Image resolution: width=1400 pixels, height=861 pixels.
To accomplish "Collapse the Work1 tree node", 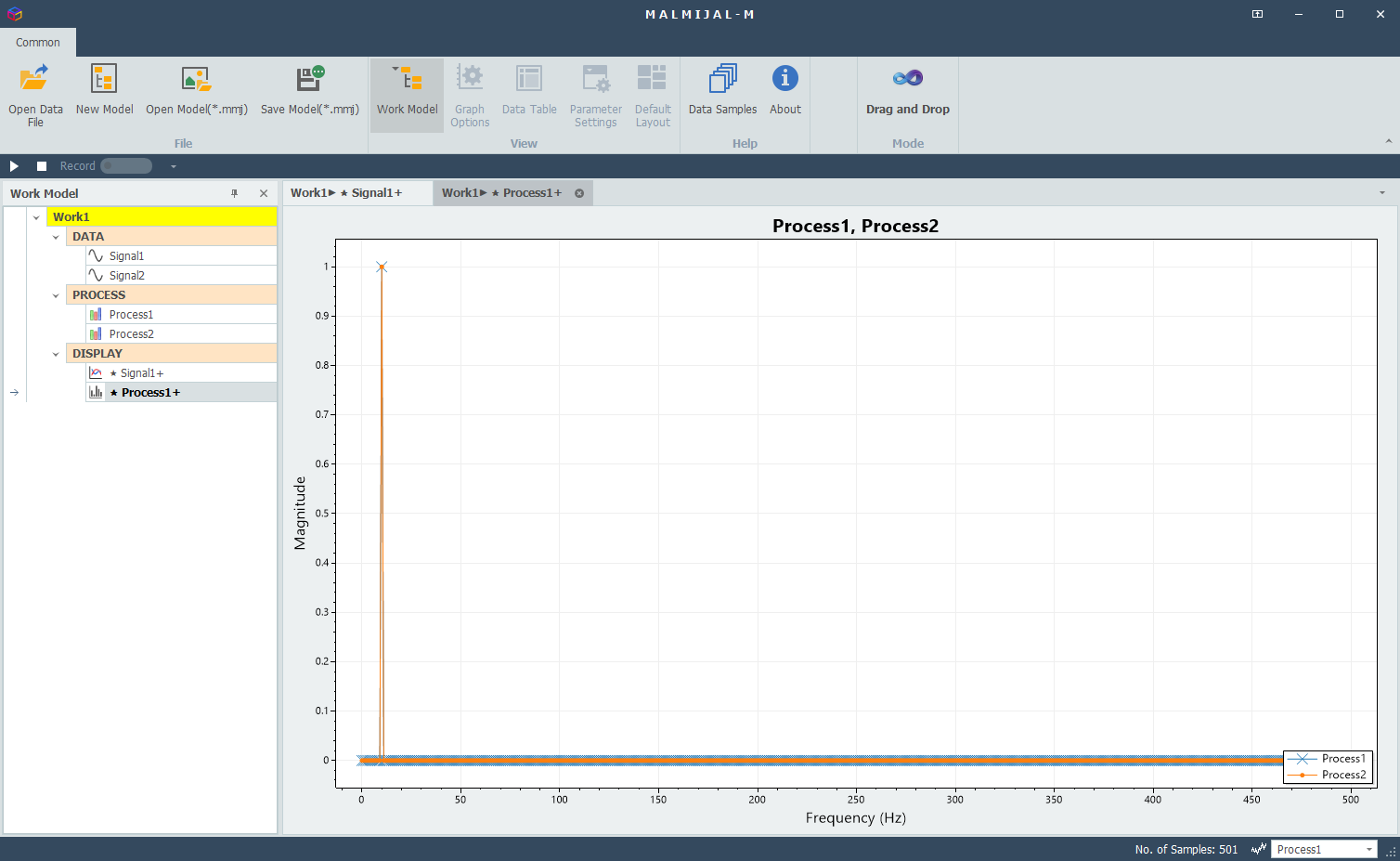I will 36,217.
